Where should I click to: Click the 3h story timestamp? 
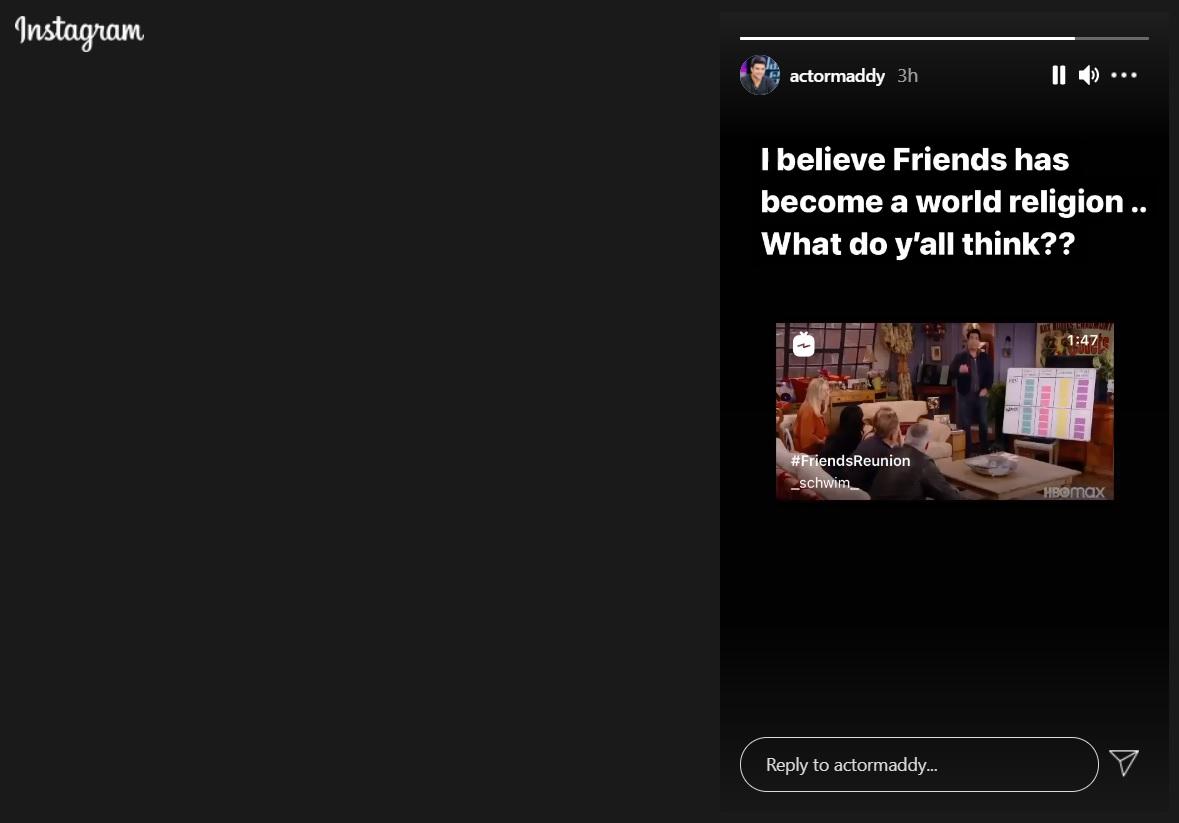pyautogui.click(x=908, y=76)
